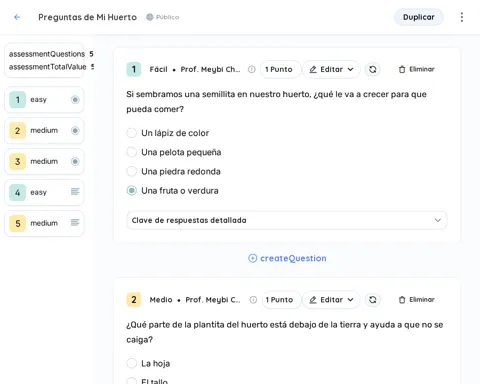Viewport: 480px width, 384px height.
Task: Click the question 2 text about 'plantita del huerto'
Action: (x=285, y=332)
